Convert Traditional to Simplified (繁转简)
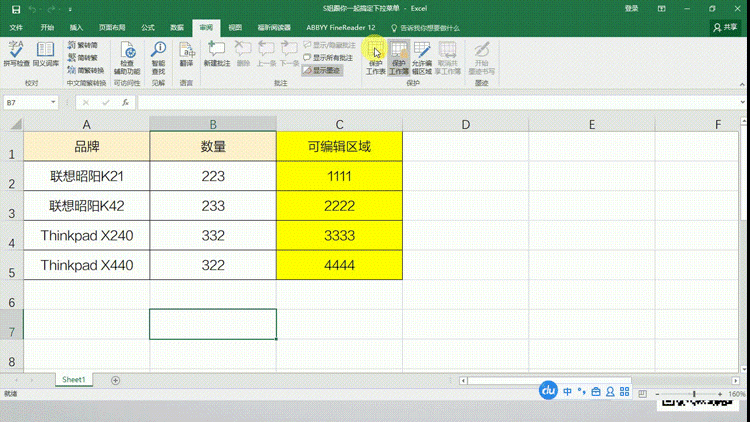 pyautogui.click(x=82, y=45)
